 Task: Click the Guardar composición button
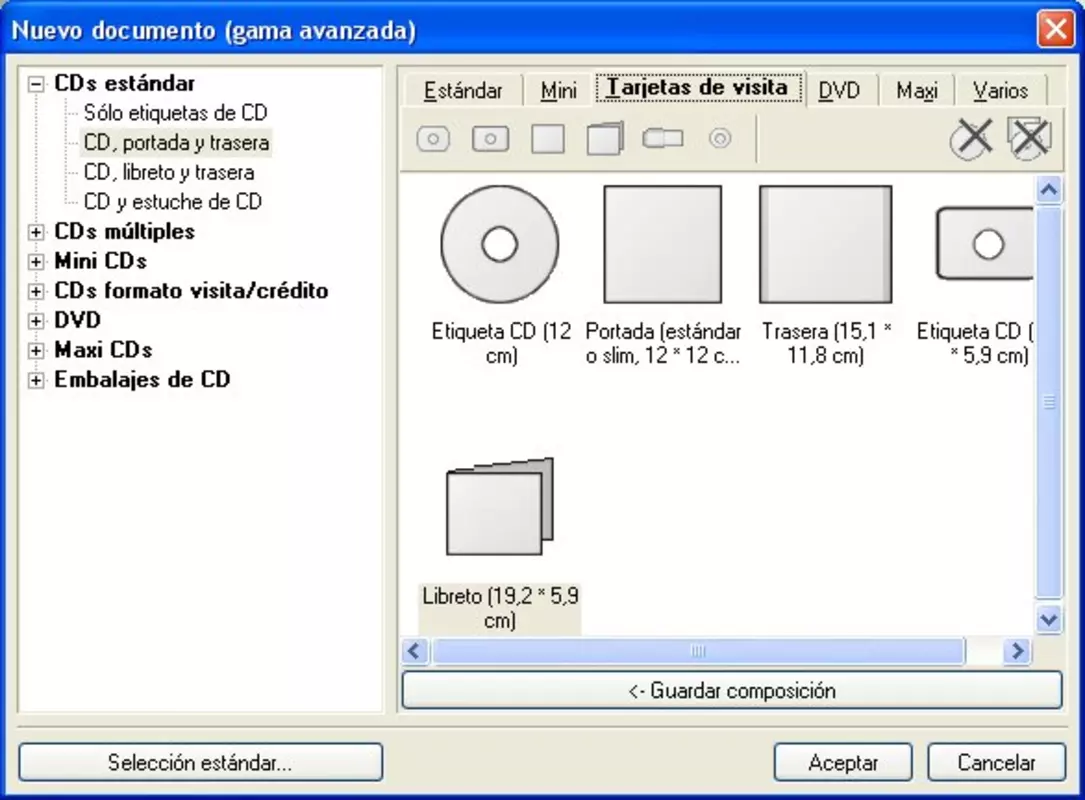tap(731, 691)
